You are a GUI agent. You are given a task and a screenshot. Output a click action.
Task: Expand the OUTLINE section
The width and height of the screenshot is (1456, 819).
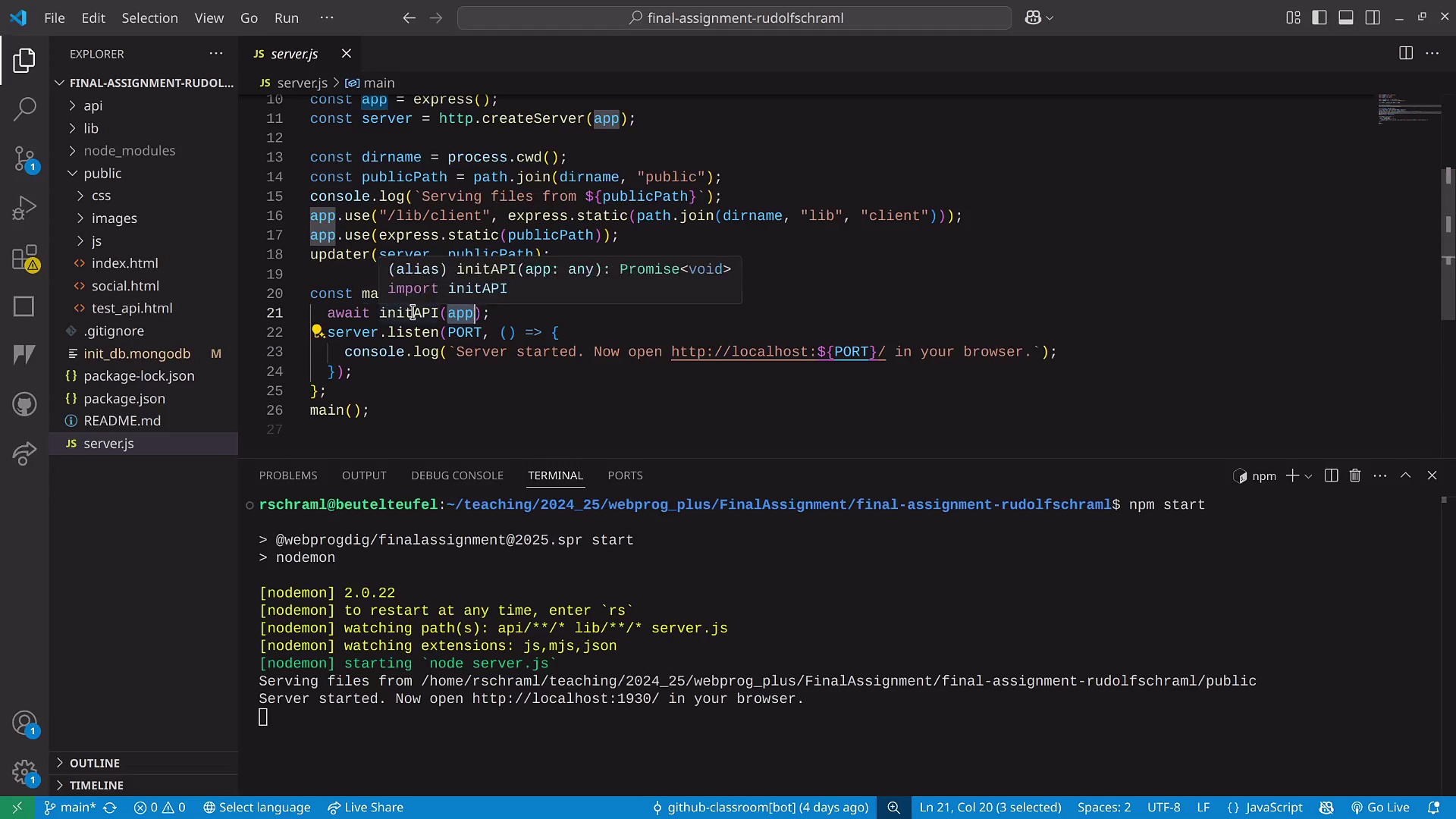pyautogui.click(x=95, y=763)
